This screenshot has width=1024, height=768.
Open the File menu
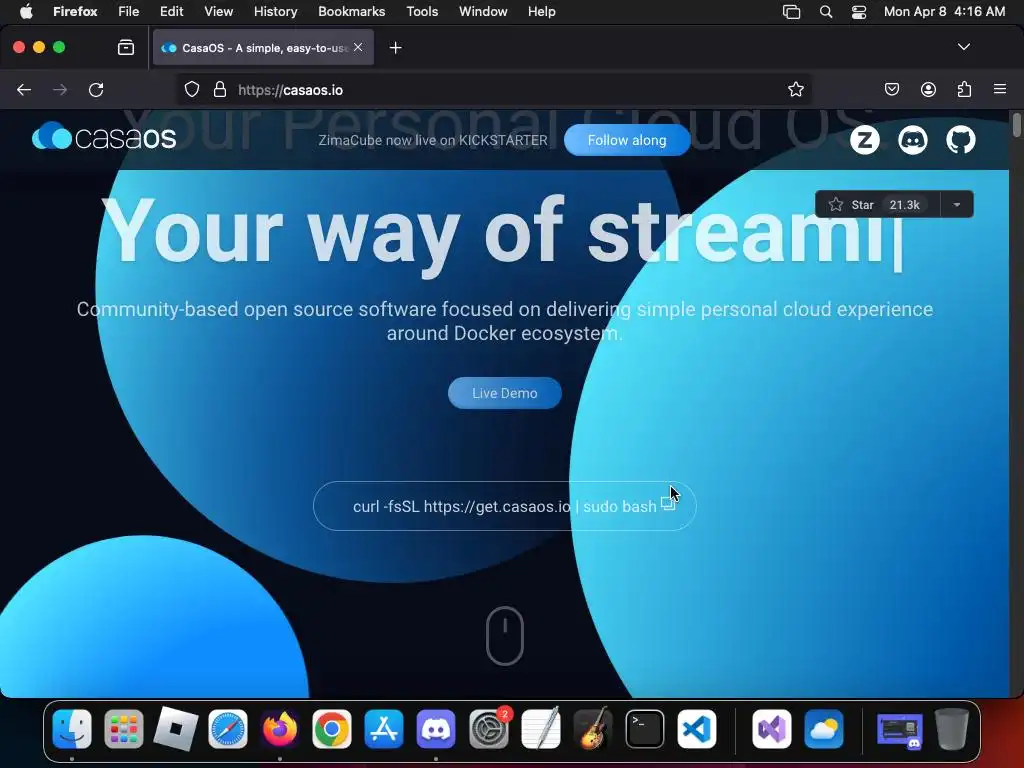(x=129, y=12)
